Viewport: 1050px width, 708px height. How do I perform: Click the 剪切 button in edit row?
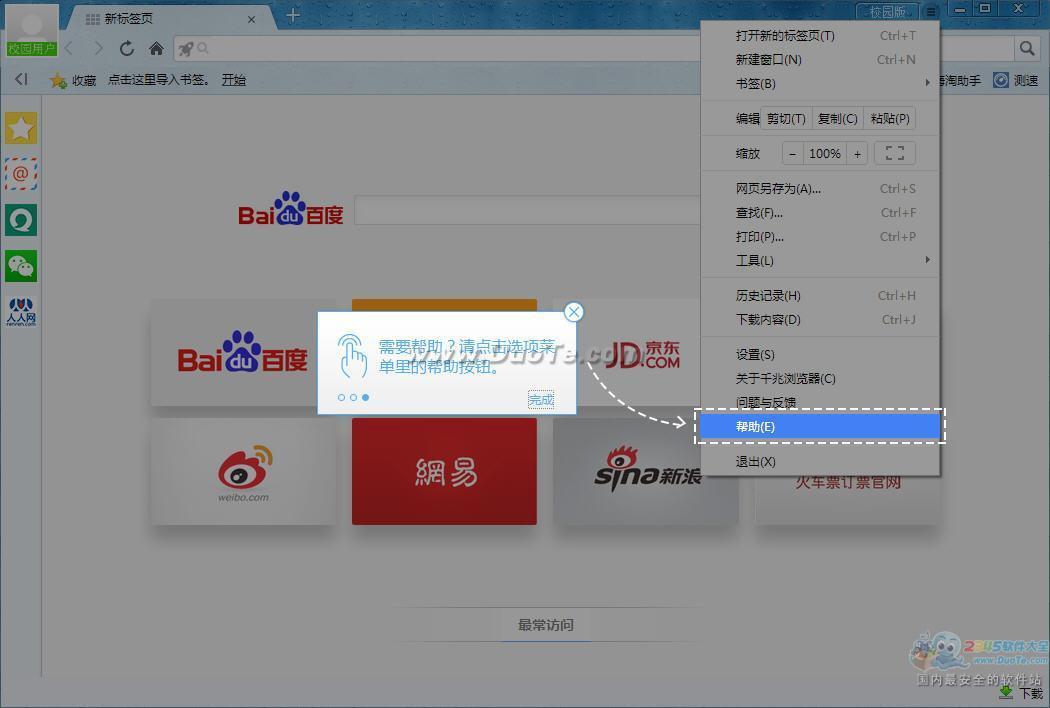click(786, 119)
